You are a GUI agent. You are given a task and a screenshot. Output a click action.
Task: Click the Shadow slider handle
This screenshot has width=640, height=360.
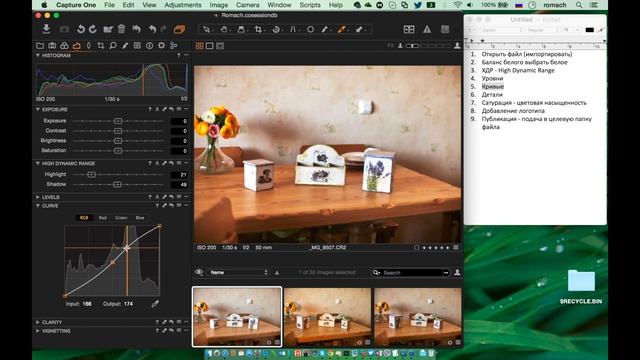click(117, 184)
